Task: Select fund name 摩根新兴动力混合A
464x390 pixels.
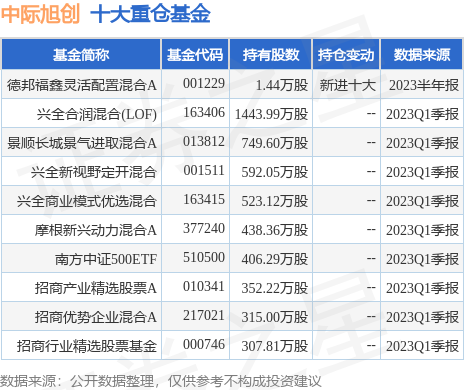Action: 96,230
